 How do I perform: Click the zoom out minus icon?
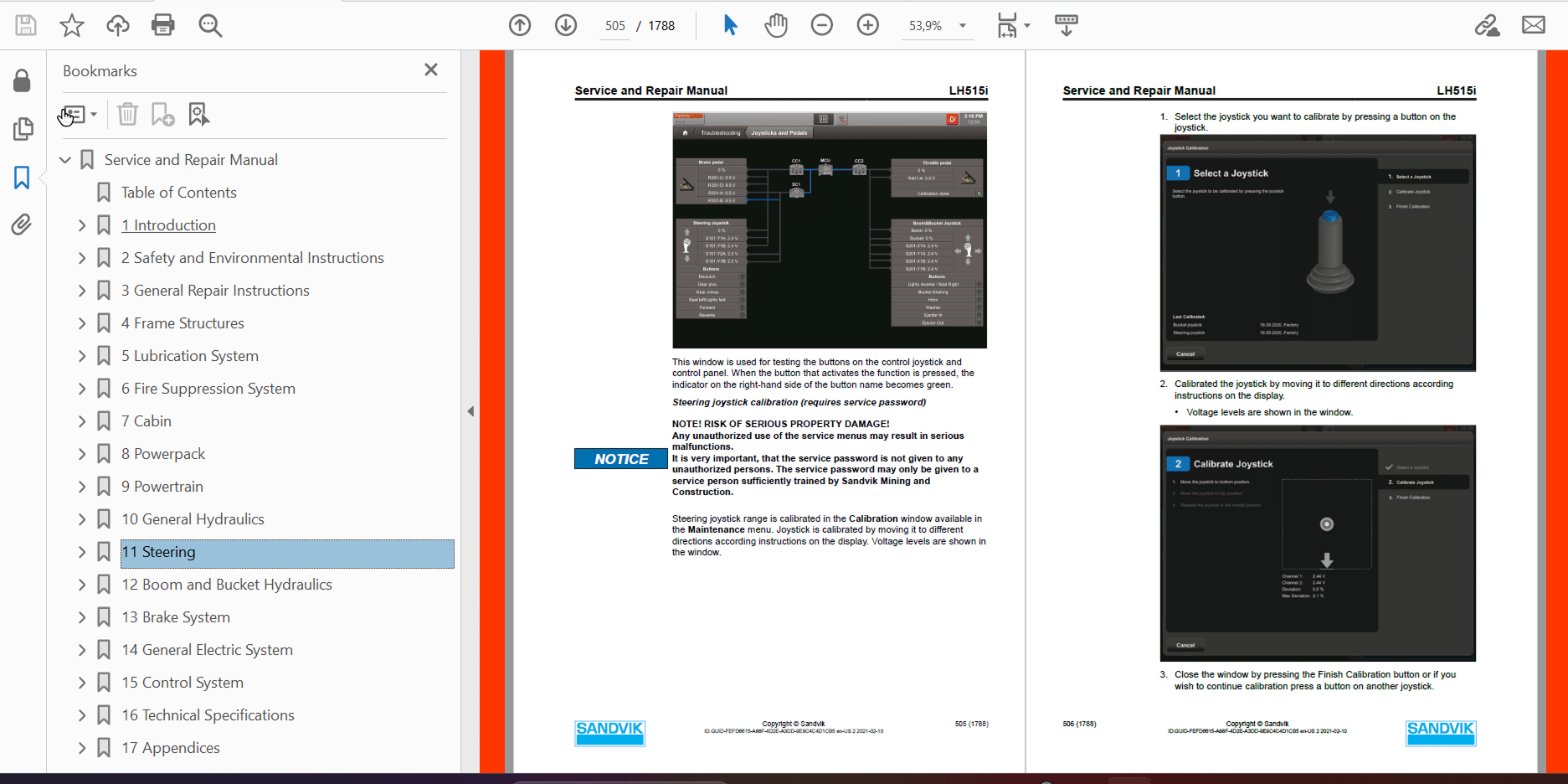[822, 25]
